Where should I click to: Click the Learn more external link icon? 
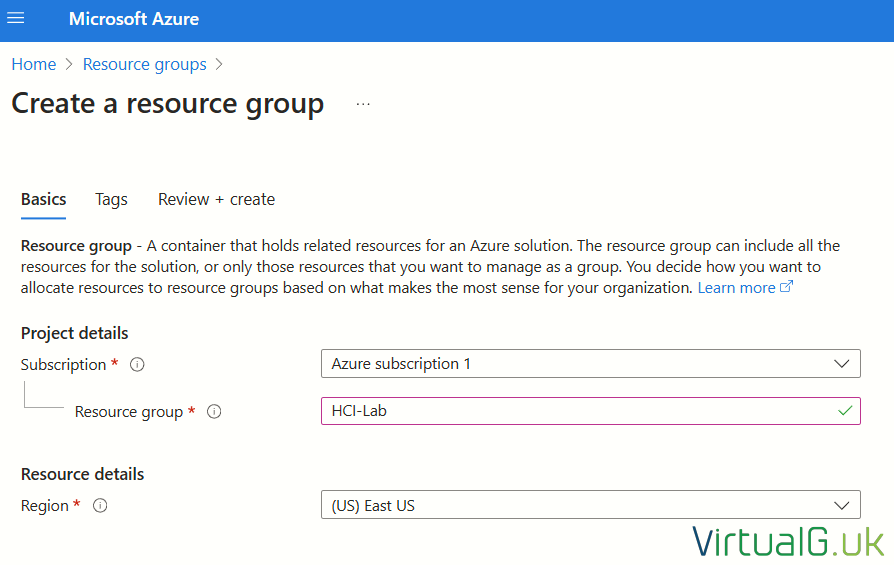(786, 286)
